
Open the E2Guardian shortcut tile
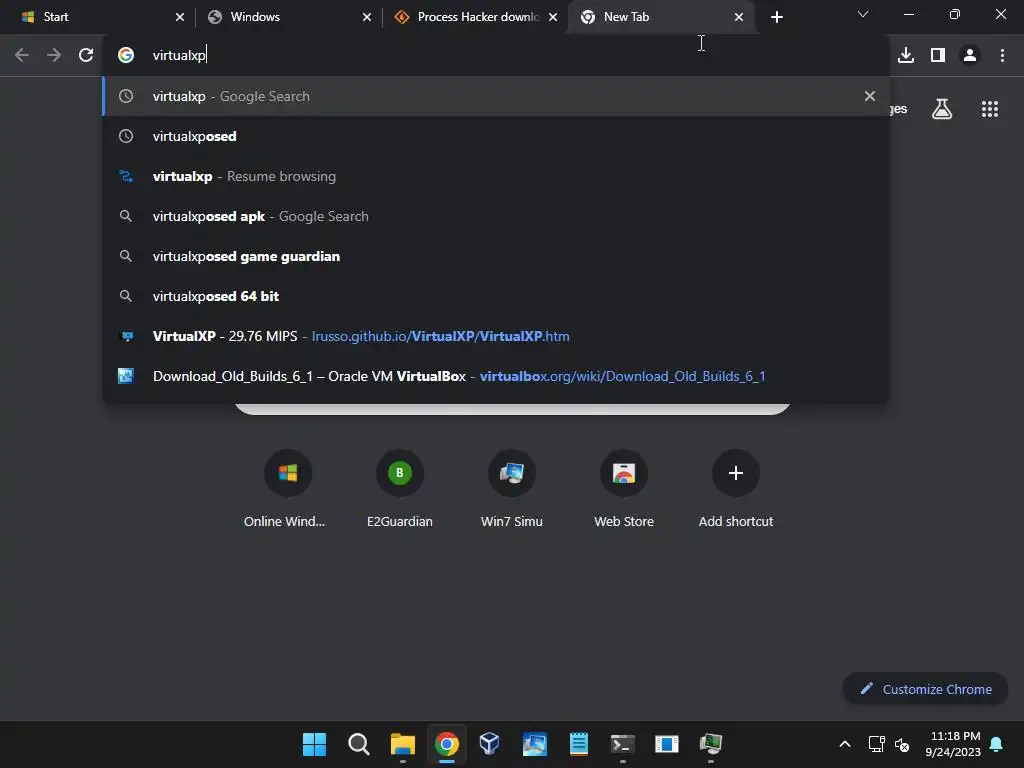[400, 488]
